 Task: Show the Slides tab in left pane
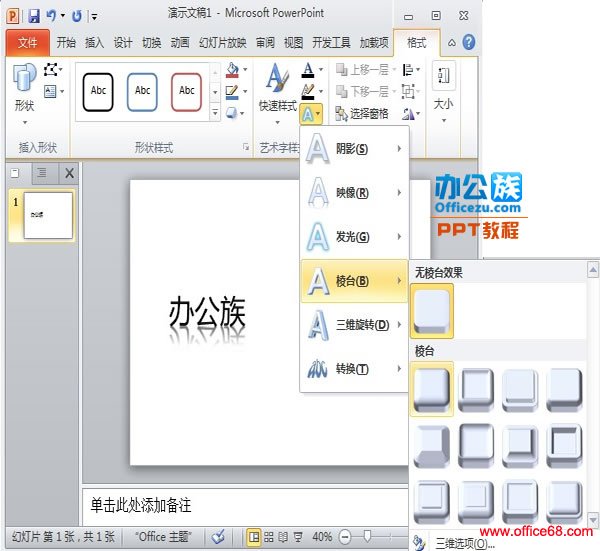tap(15, 173)
